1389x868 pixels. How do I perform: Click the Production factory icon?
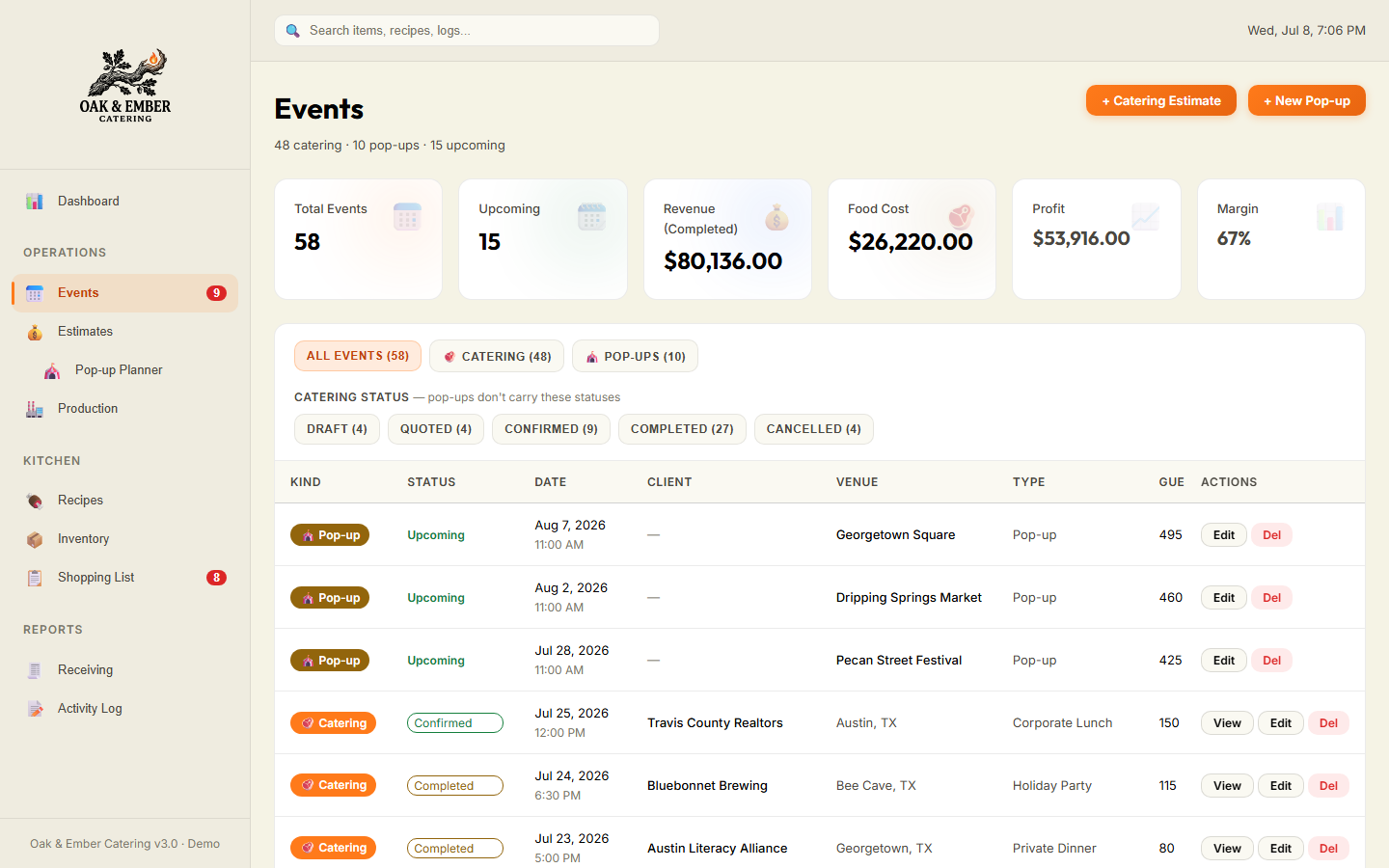(x=35, y=409)
